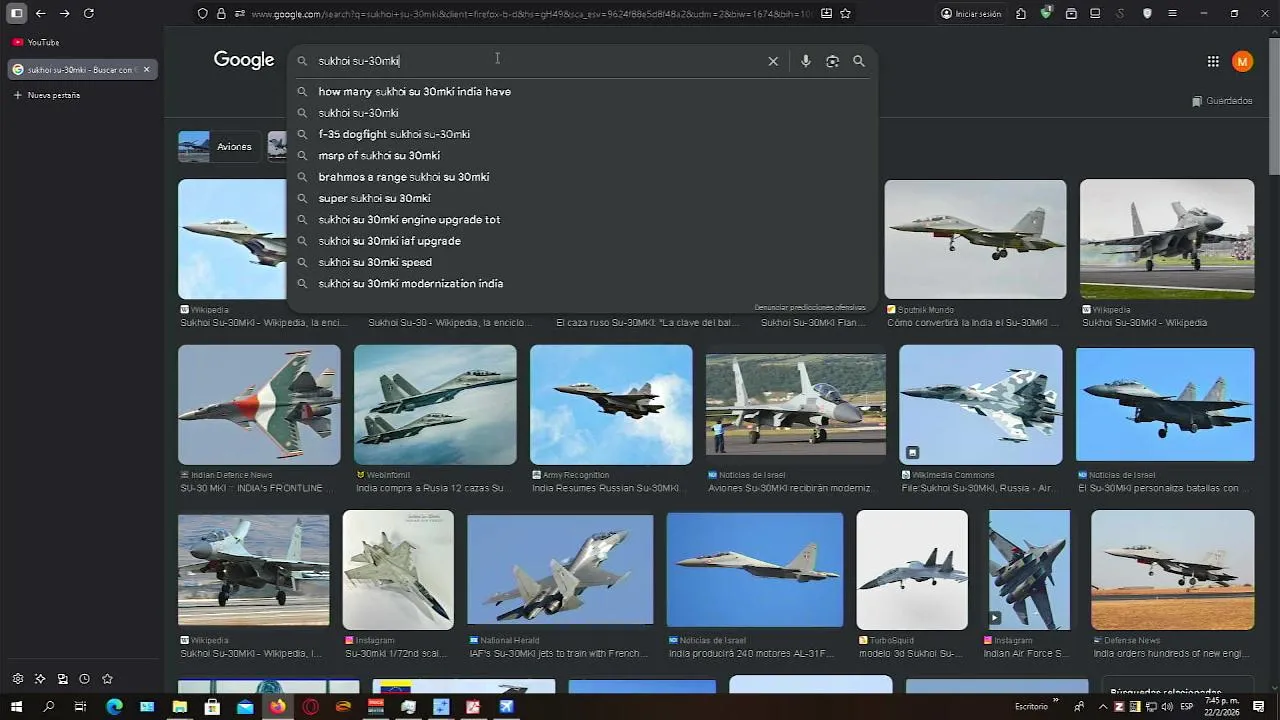
Task: Open Firefox sidebar settings gear
Action: (18, 679)
